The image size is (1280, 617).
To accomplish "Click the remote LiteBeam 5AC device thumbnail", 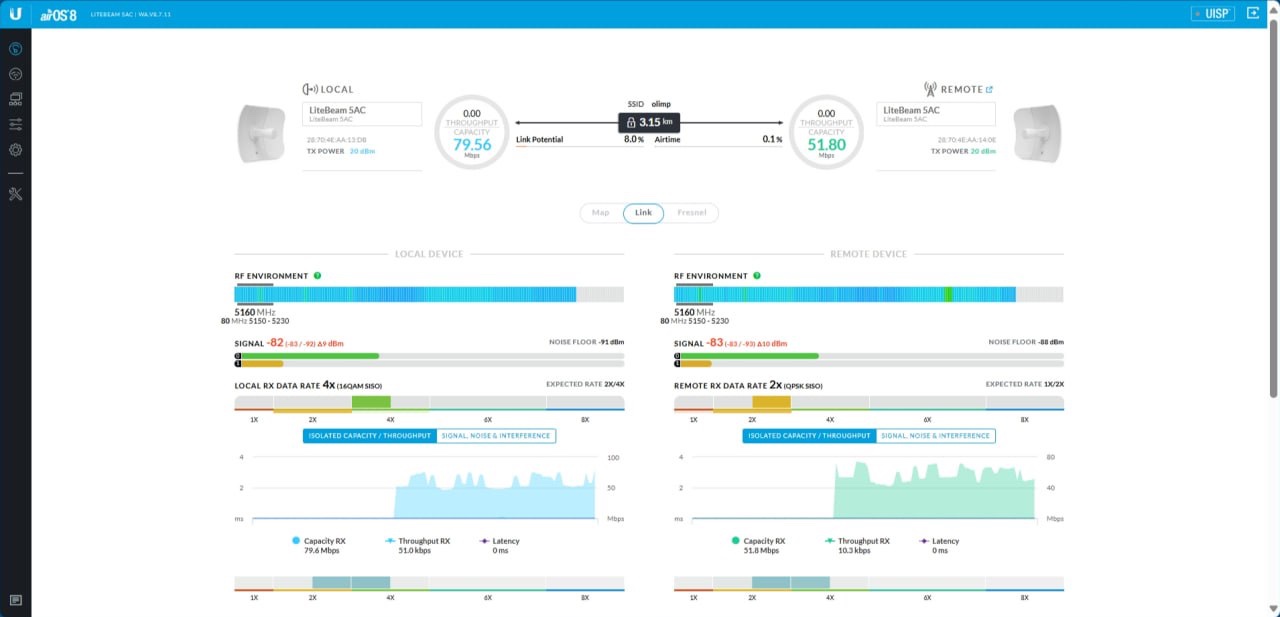I will tap(1036, 133).
